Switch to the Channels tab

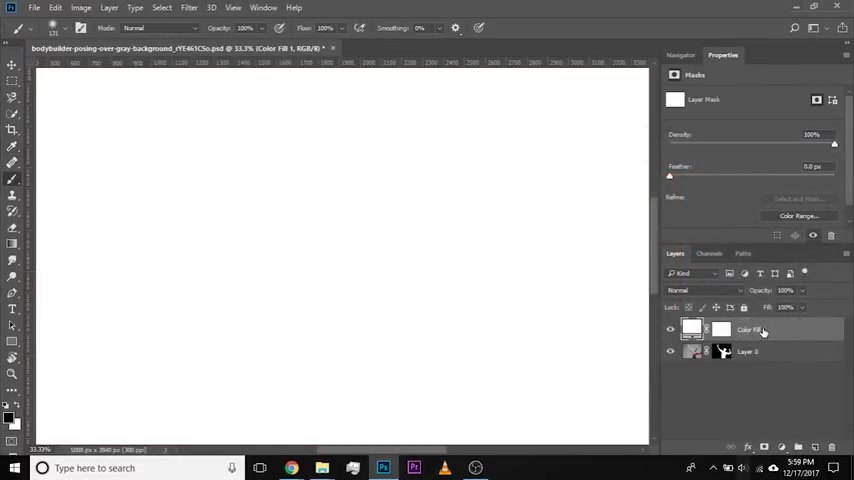[x=709, y=253]
